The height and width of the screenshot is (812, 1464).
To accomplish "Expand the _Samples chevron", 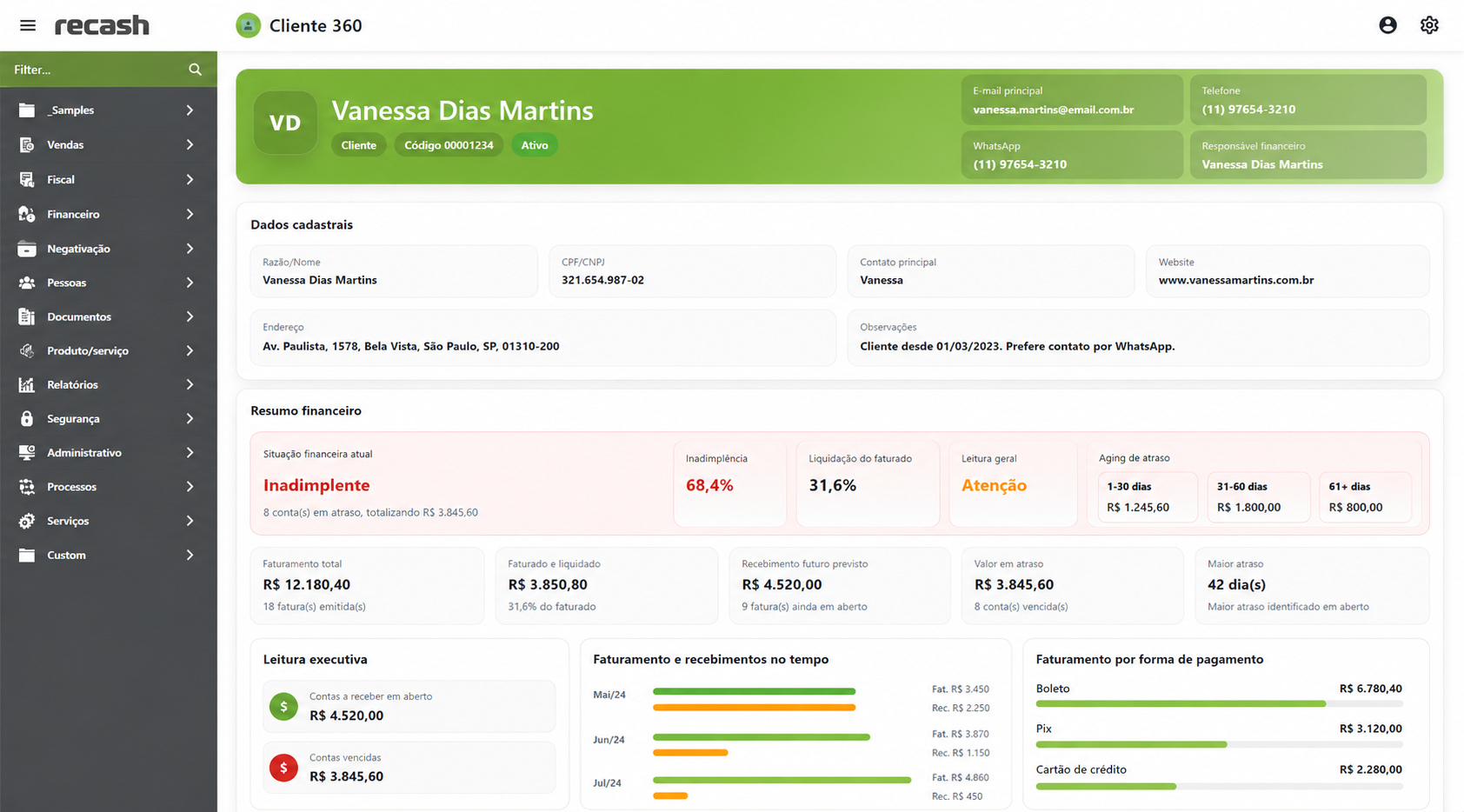I will pos(190,110).
